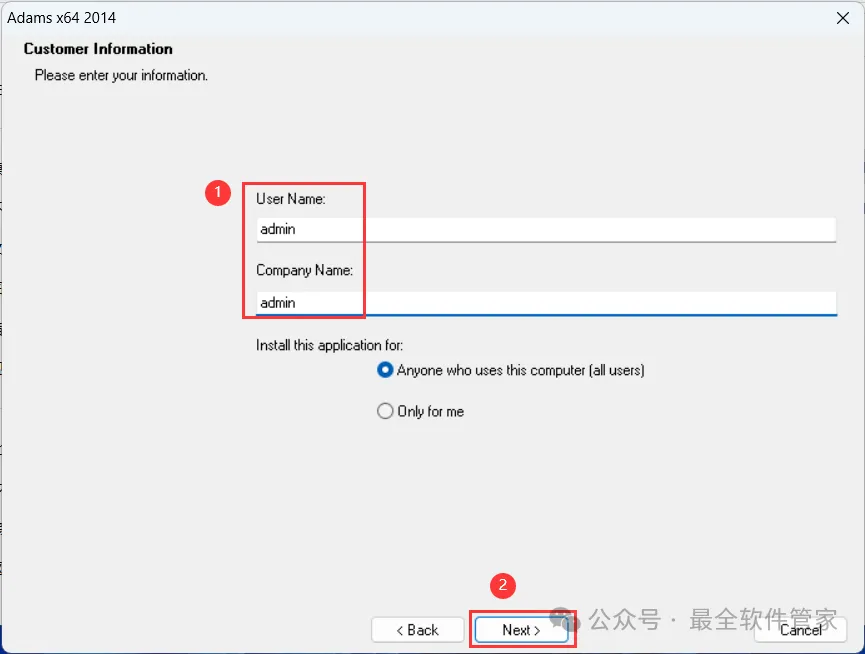Viewport: 865px width, 654px height.
Task: Click the Company Name input field
Action: tap(546, 303)
